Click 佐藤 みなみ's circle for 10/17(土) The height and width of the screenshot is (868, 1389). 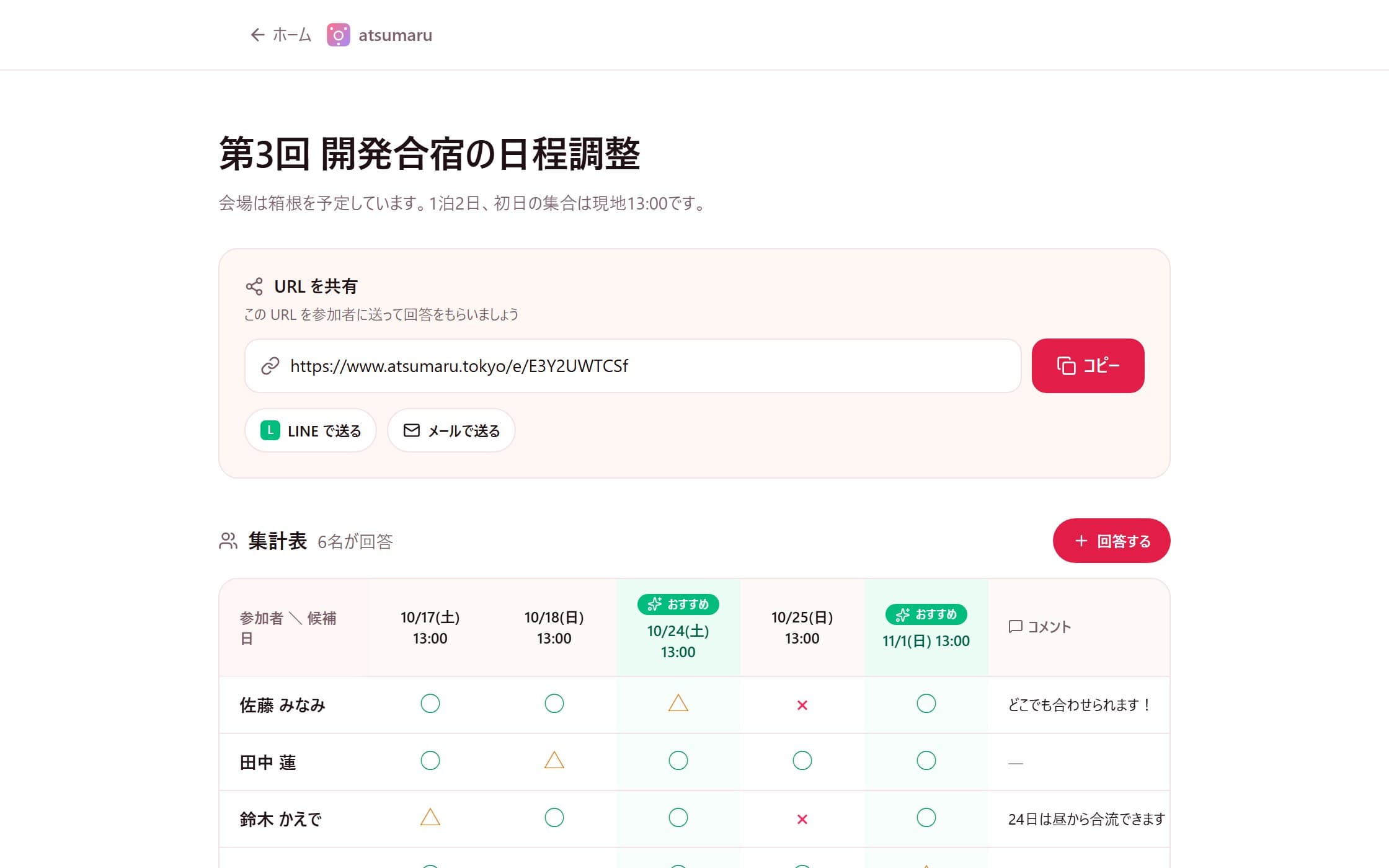[430, 704]
